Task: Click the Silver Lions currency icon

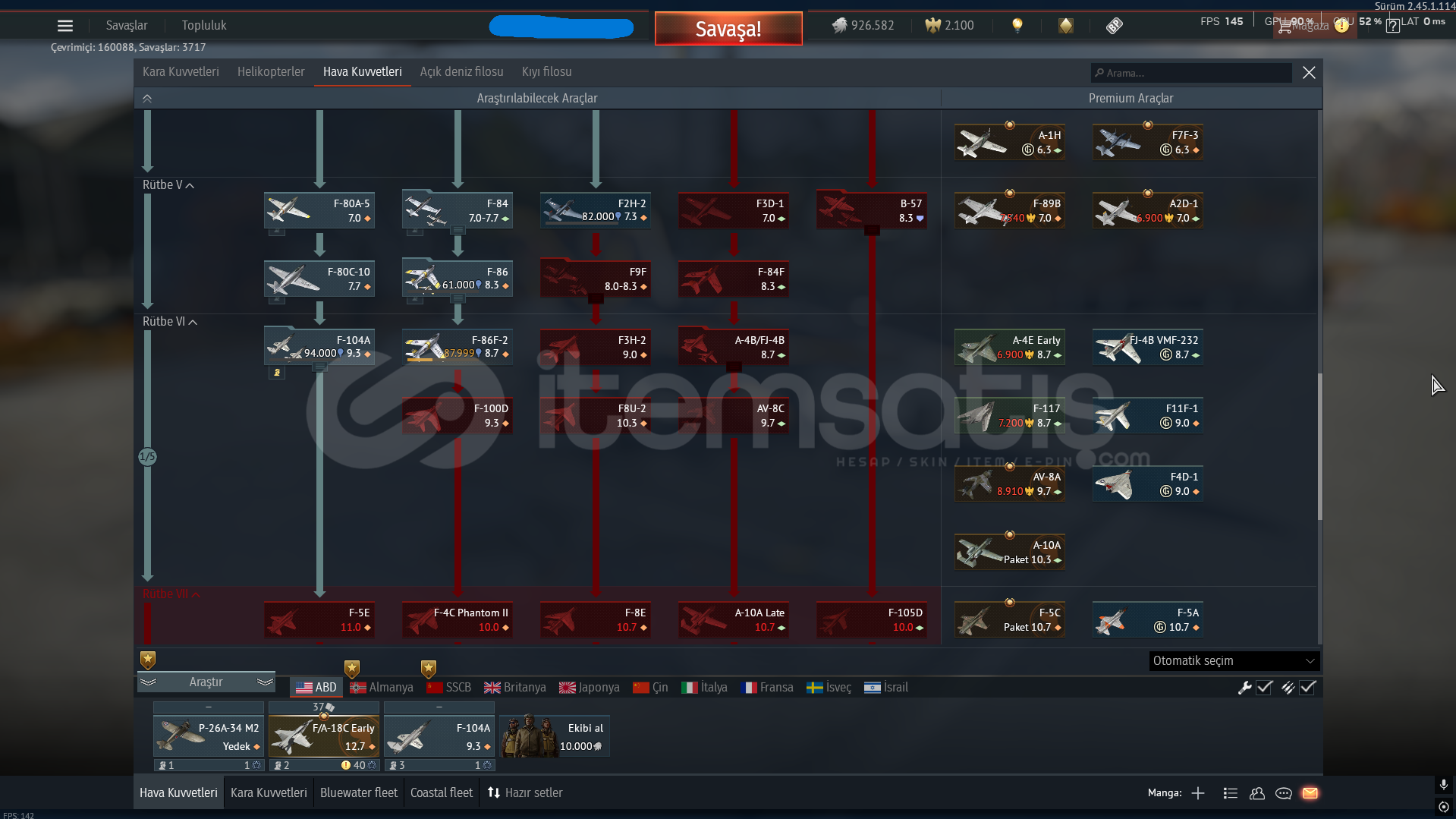Action: [x=839, y=25]
